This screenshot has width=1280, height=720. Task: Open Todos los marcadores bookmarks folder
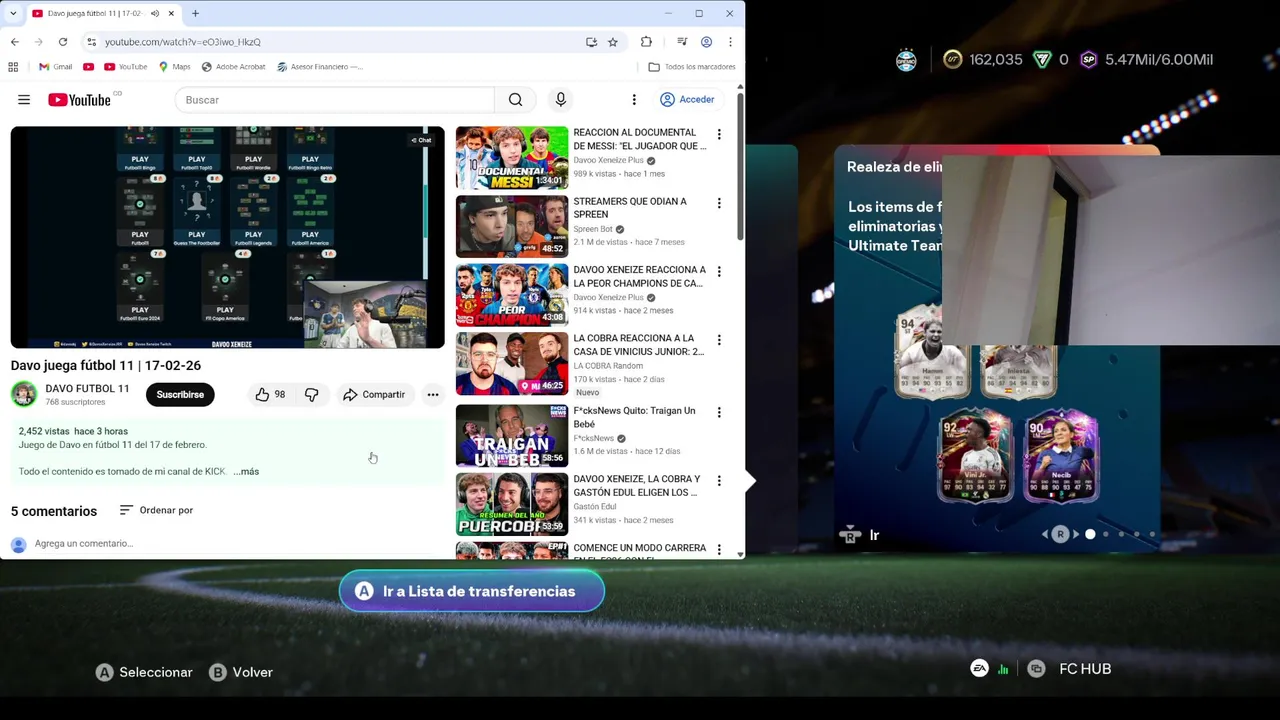691,67
